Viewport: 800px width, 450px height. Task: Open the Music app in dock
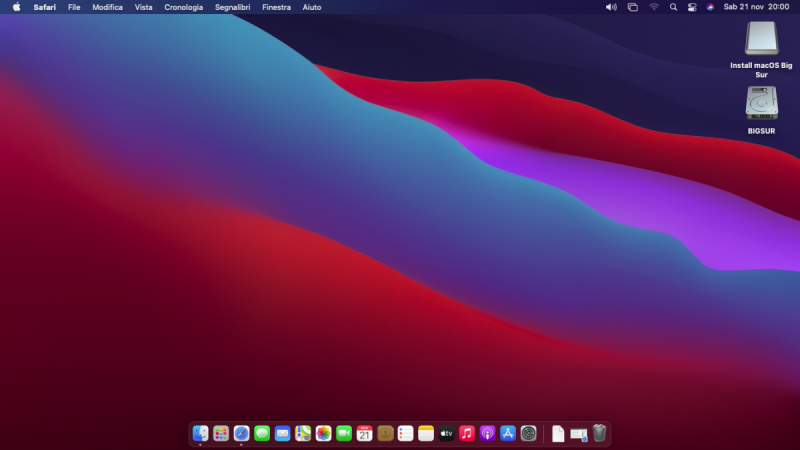pos(467,433)
